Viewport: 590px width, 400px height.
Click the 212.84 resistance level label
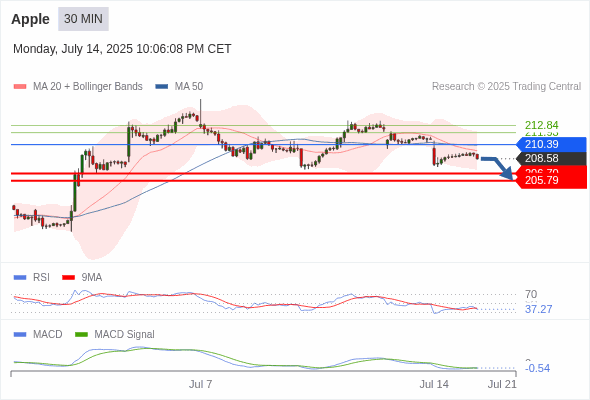tap(541, 125)
